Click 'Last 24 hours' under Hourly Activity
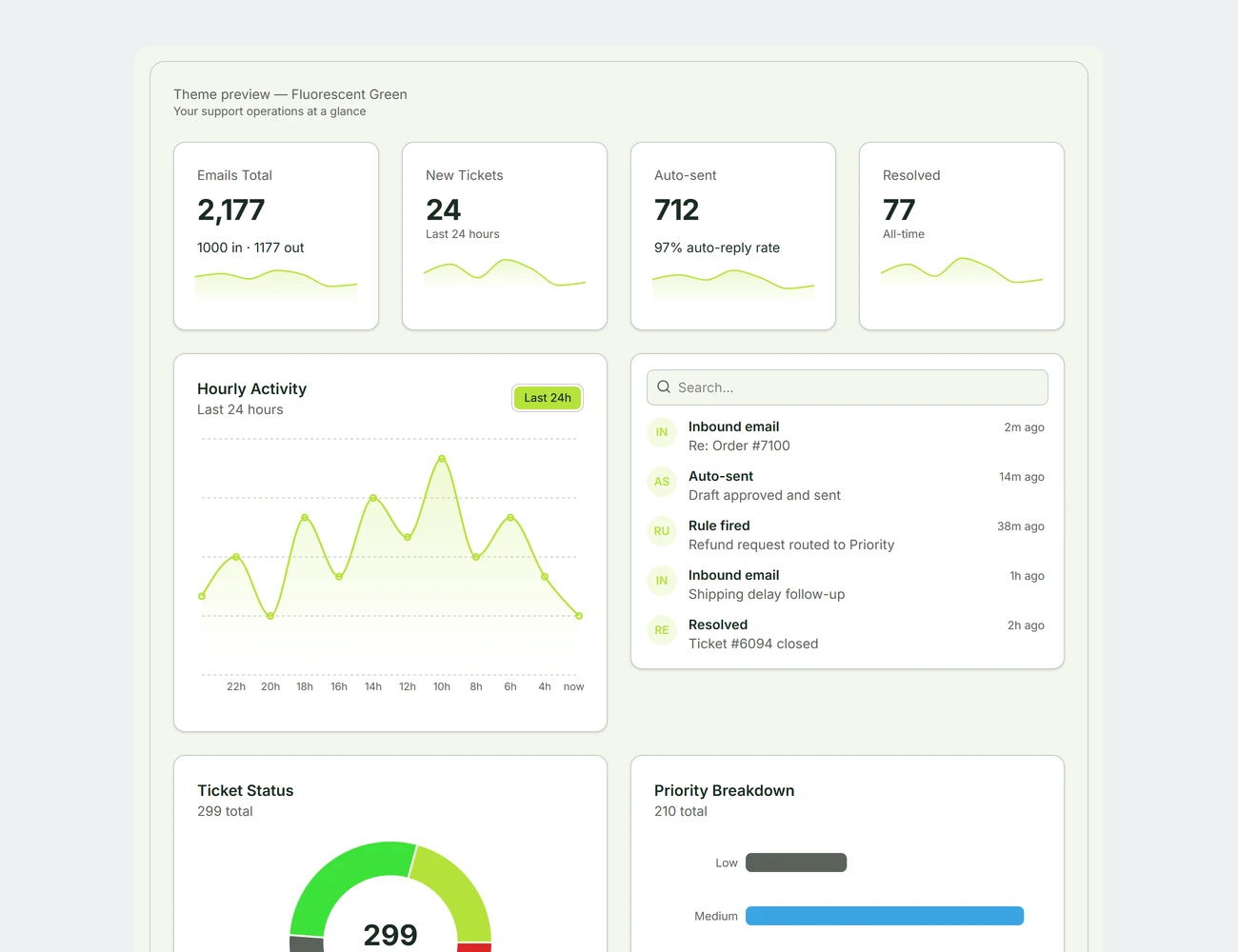The image size is (1238, 952). (240, 409)
